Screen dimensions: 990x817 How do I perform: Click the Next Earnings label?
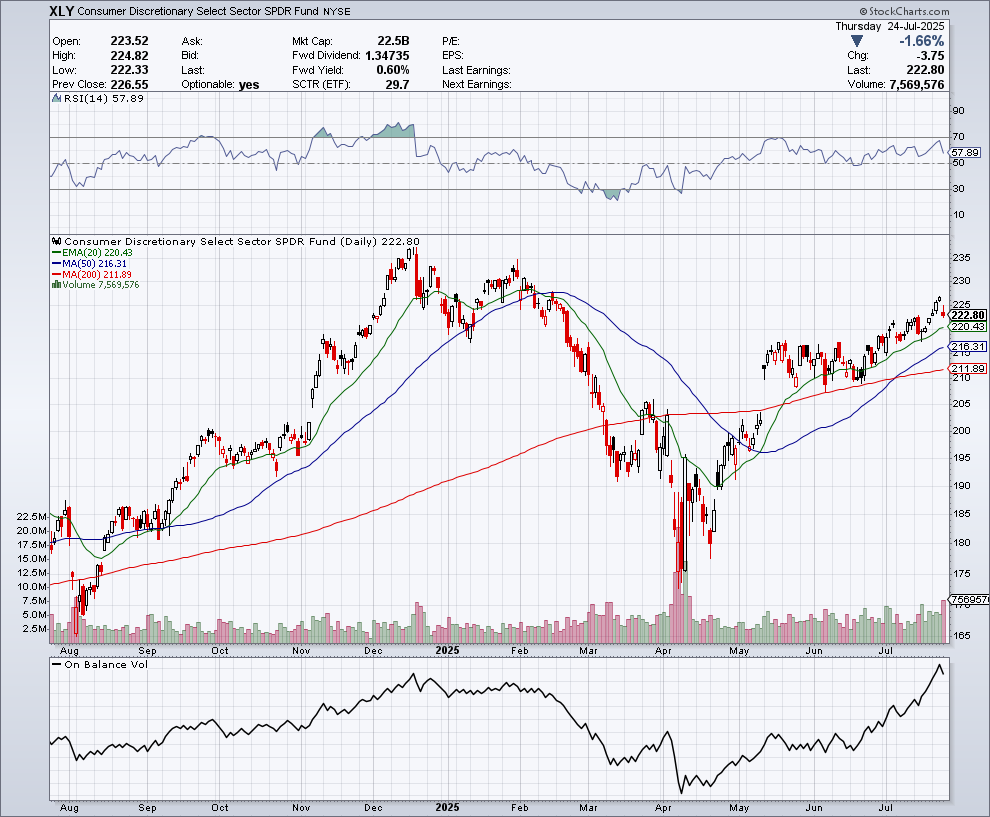pyautogui.click(x=477, y=85)
